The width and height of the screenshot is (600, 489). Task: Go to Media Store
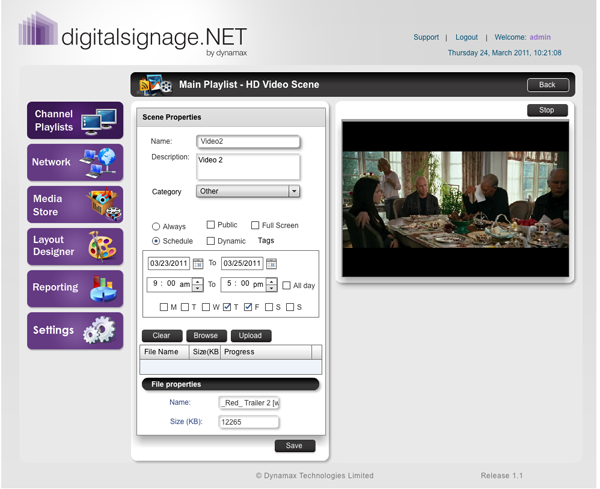(x=75, y=204)
